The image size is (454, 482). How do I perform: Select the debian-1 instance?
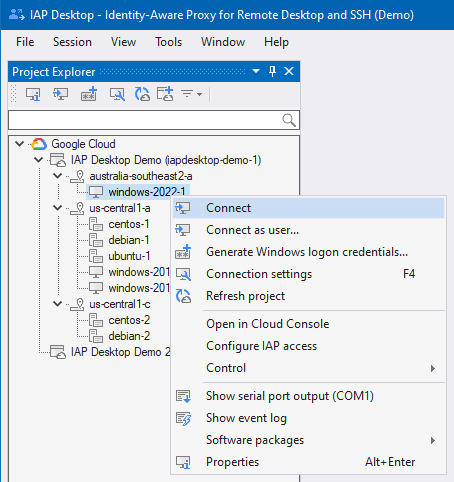click(129, 240)
